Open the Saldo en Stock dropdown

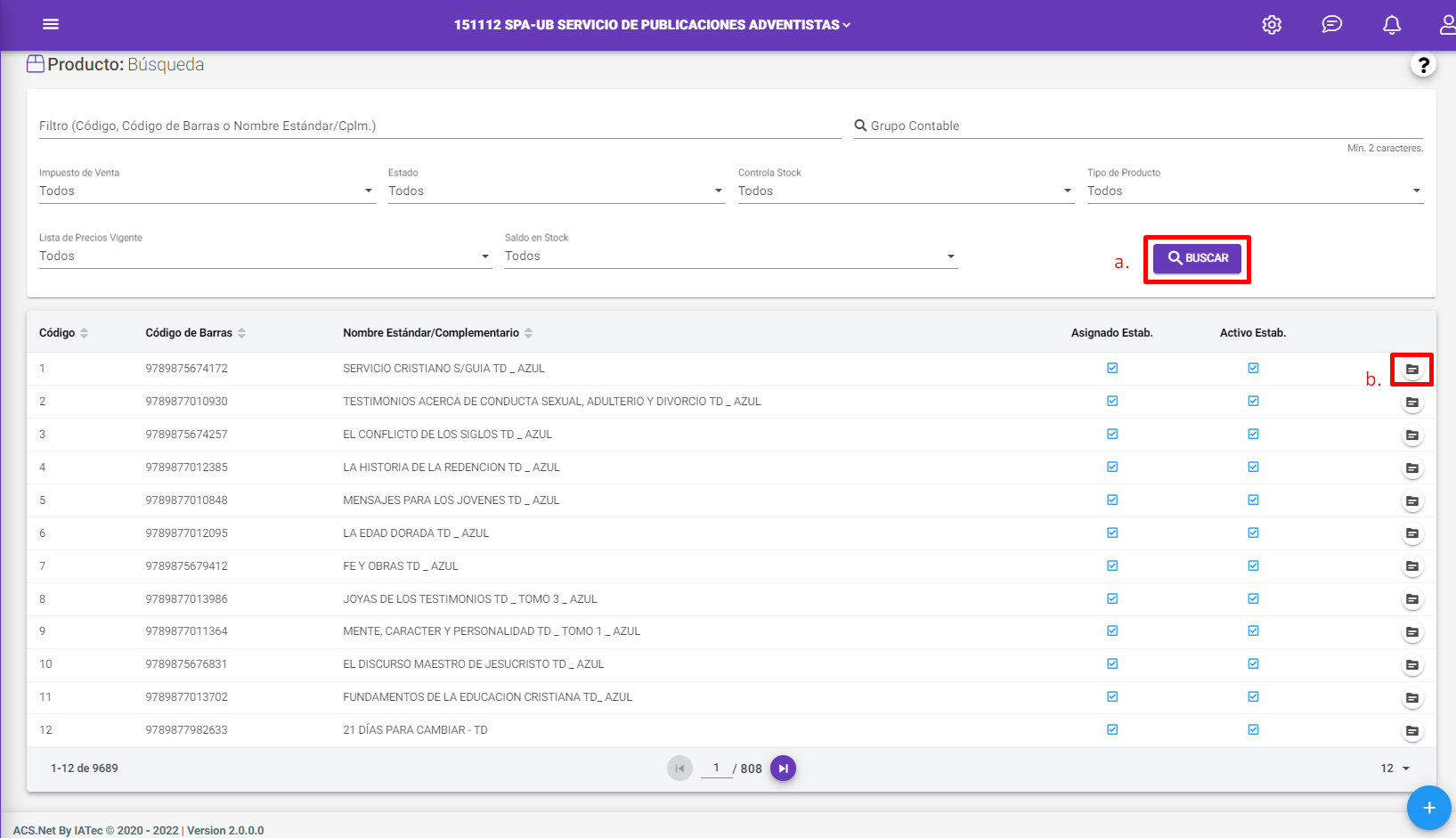pos(731,256)
